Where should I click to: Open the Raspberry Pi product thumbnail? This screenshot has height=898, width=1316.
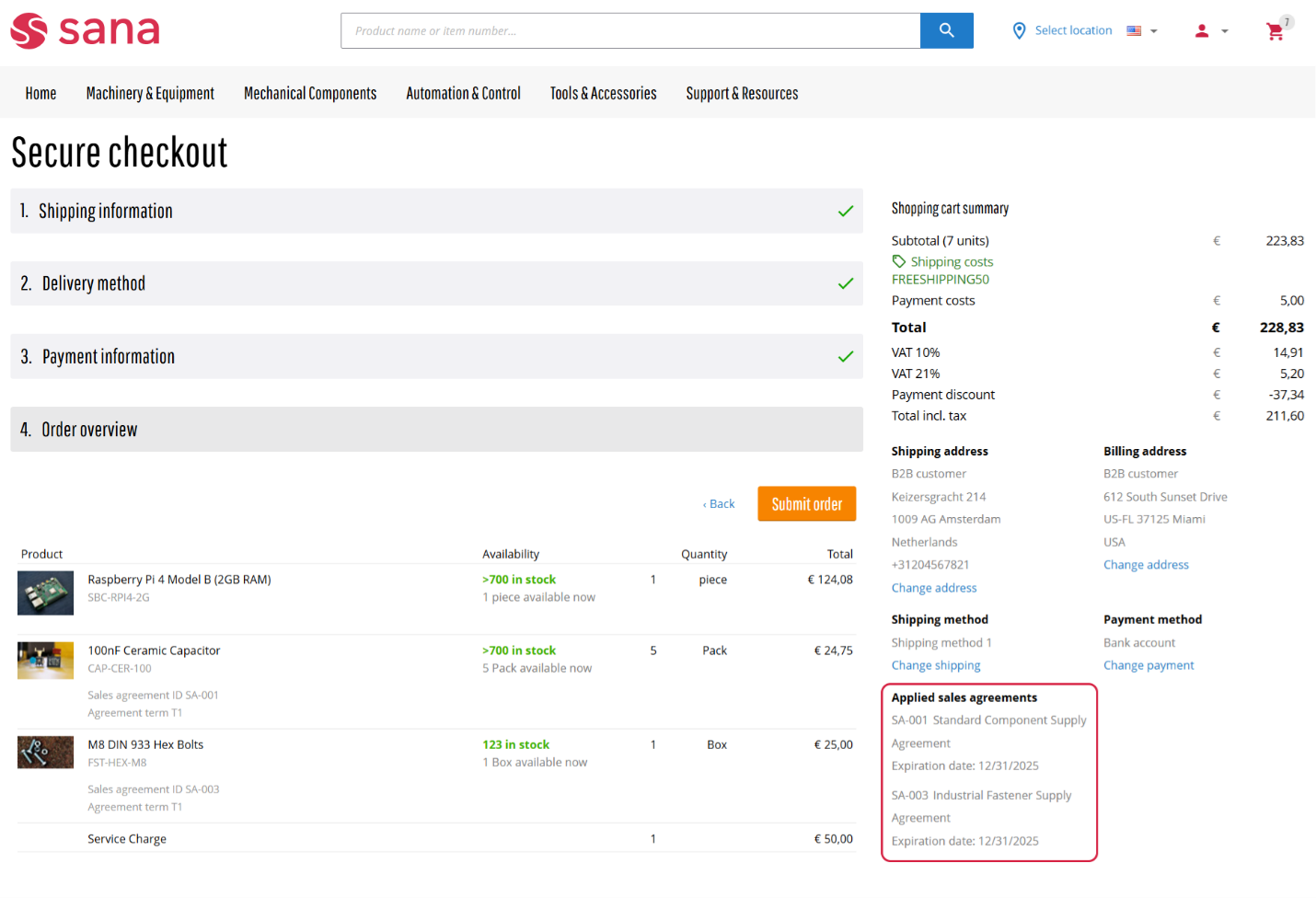tap(45, 593)
